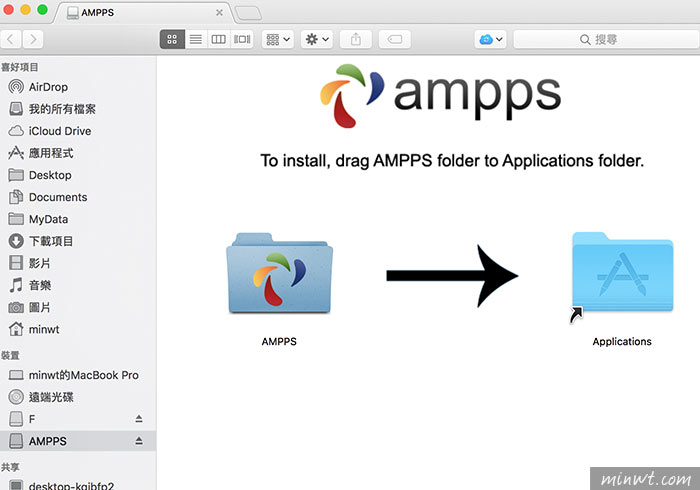Select desktop-kgibfp2 shared computer
Image resolution: width=700 pixels, height=490 pixels.
[78, 485]
